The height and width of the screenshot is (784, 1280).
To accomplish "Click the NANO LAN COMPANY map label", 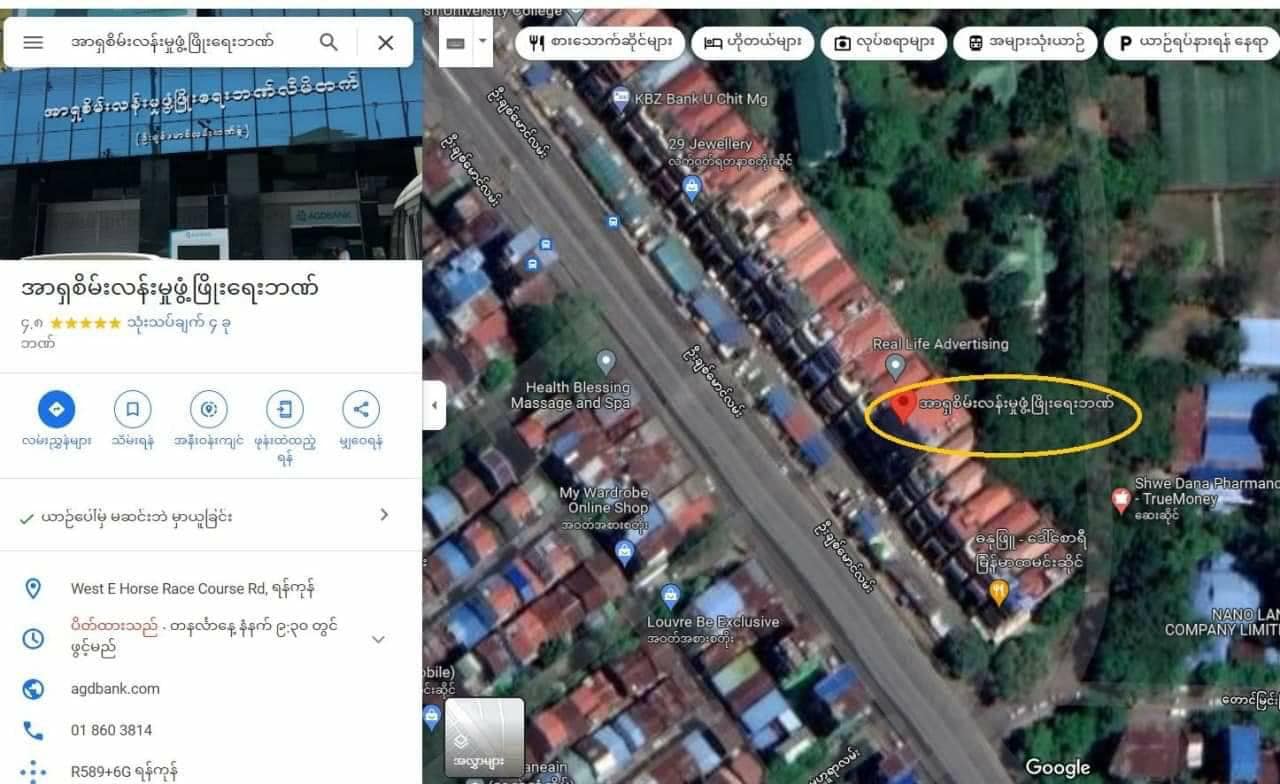I will 1222,622.
